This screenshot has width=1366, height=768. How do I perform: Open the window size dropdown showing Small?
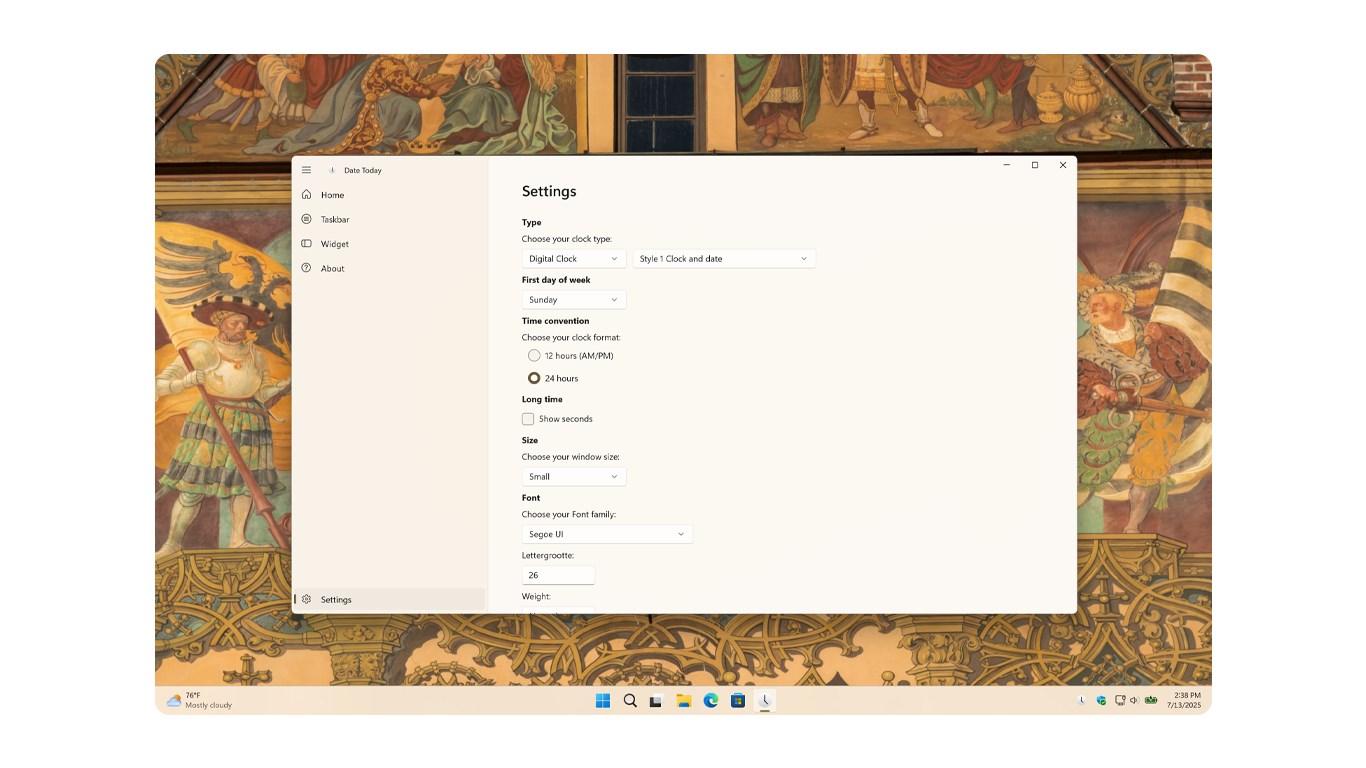pos(574,477)
